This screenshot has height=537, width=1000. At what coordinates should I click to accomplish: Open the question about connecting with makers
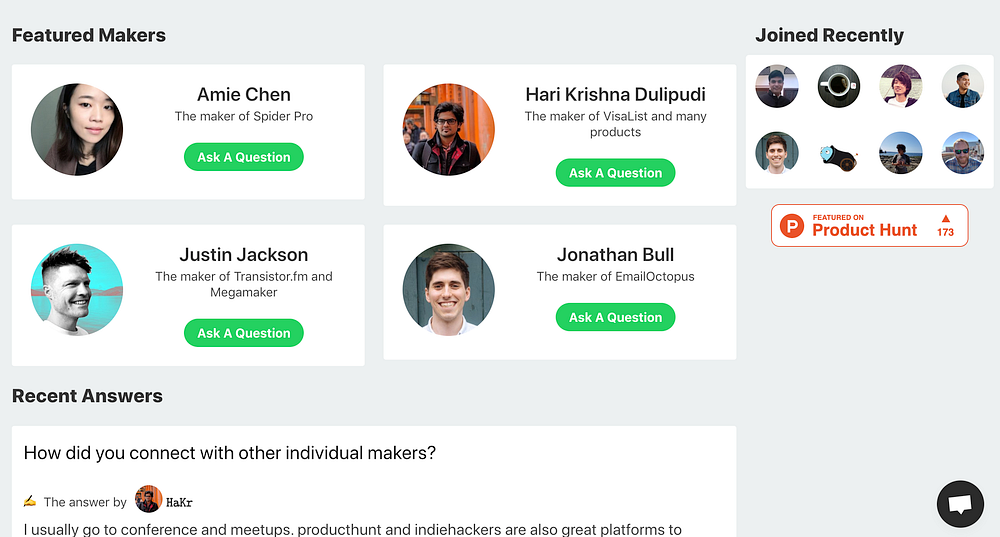(230, 453)
